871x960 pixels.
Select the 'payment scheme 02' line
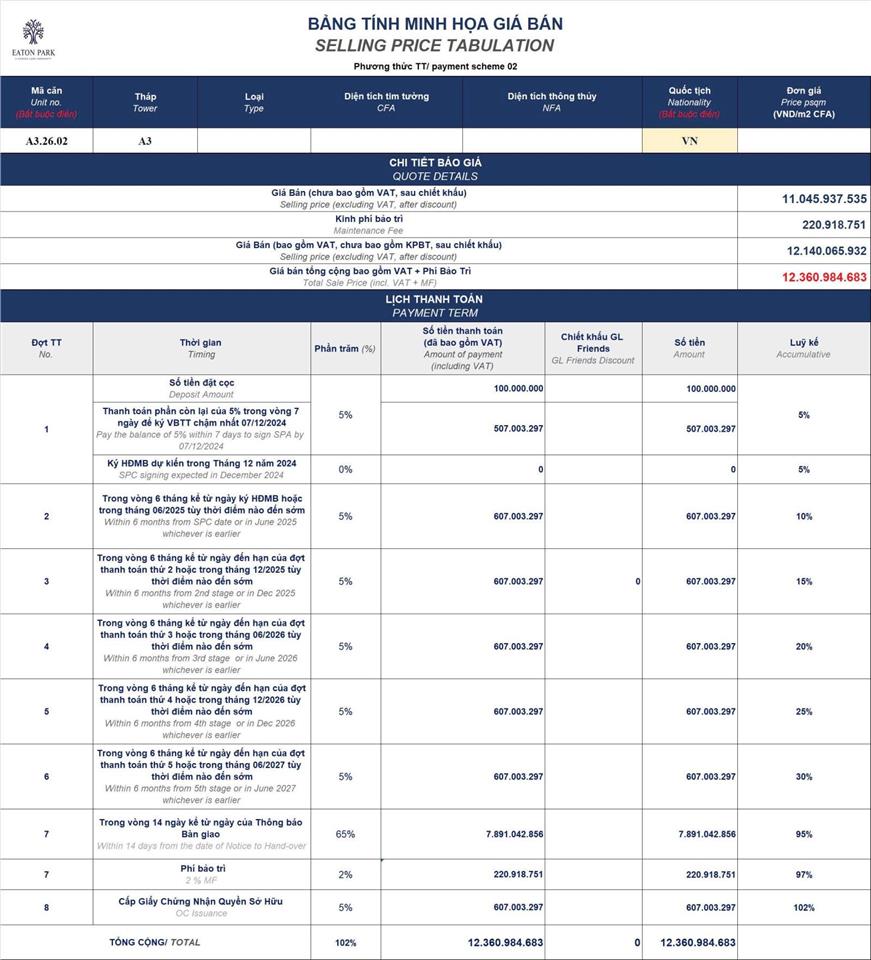click(435, 66)
